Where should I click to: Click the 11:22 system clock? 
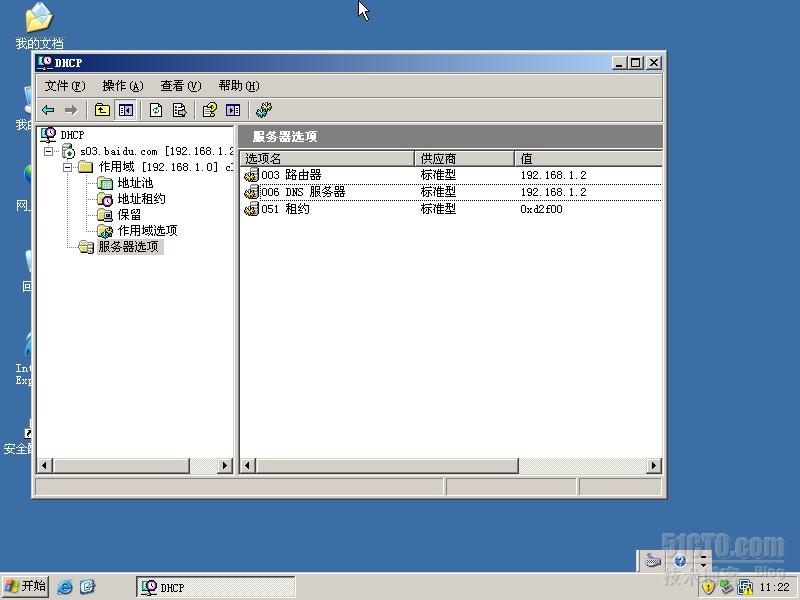774,587
